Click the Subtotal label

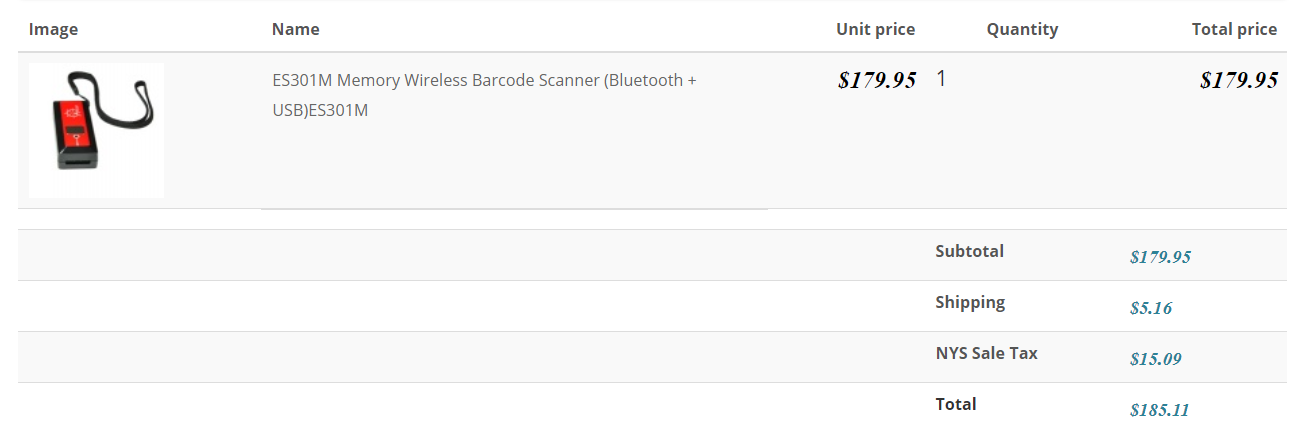(969, 251)
